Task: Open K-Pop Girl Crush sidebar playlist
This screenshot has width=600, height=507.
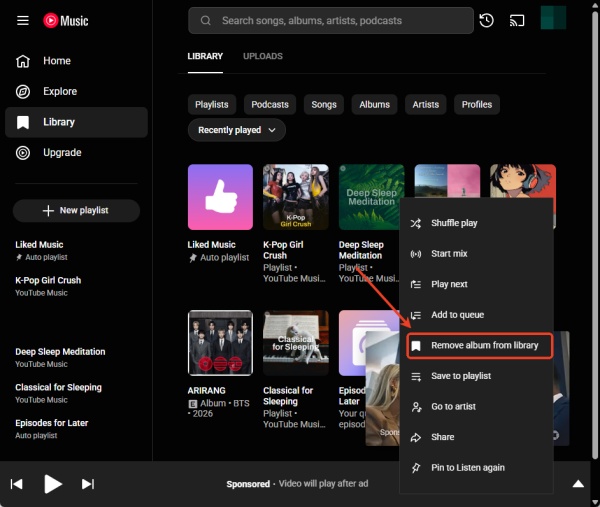Action: pos(77,286)
